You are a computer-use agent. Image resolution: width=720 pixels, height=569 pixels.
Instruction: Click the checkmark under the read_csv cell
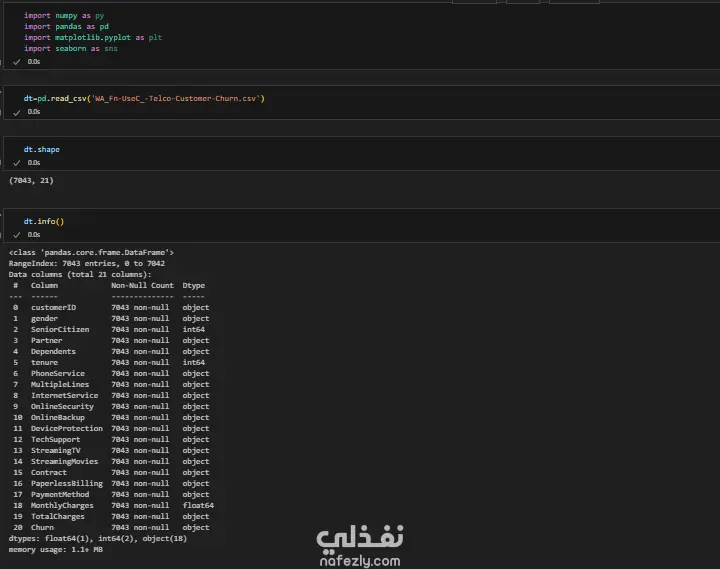click(x=17, y=112)
